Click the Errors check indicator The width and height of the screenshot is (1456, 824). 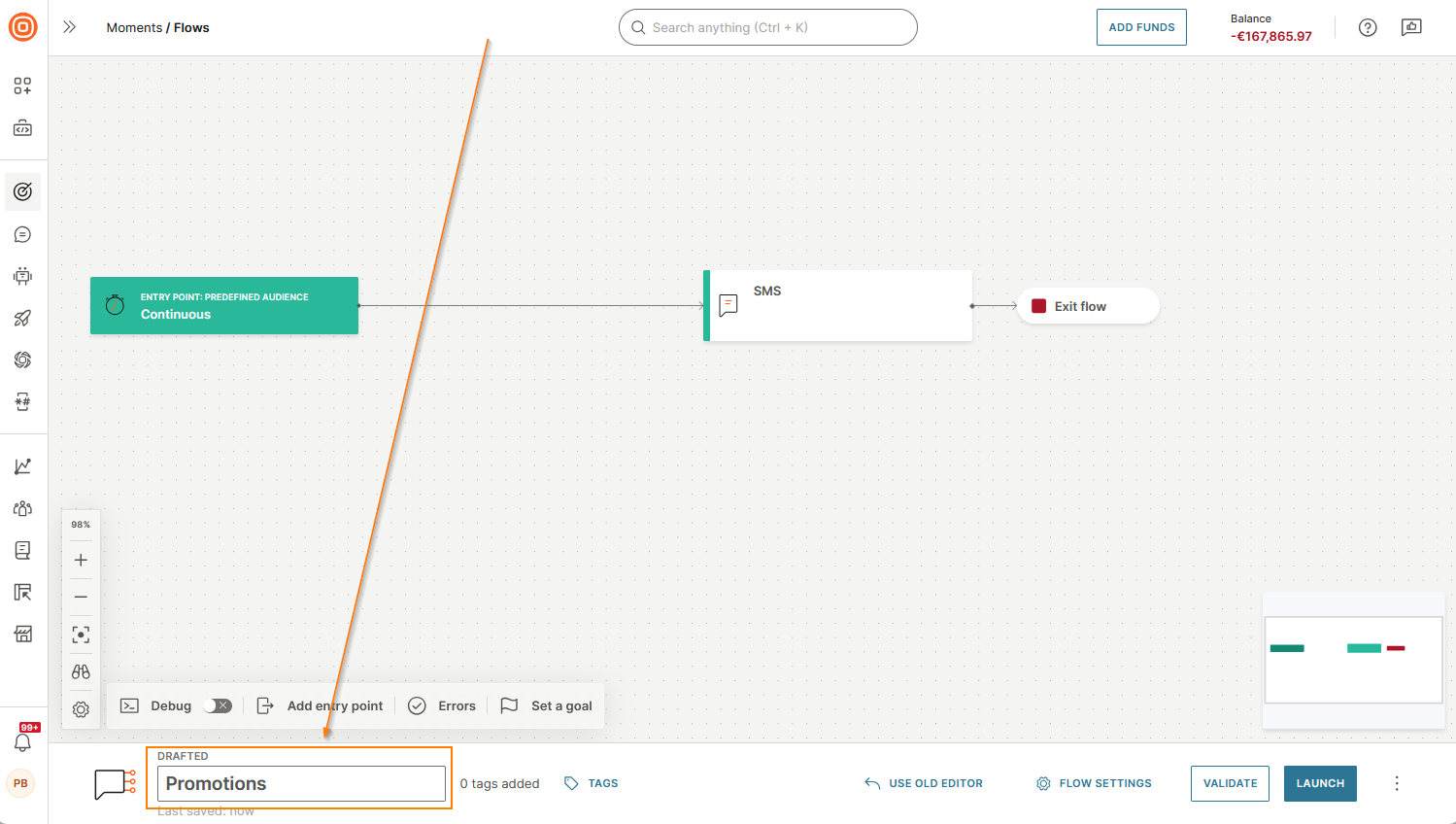[x=442, y=705]
